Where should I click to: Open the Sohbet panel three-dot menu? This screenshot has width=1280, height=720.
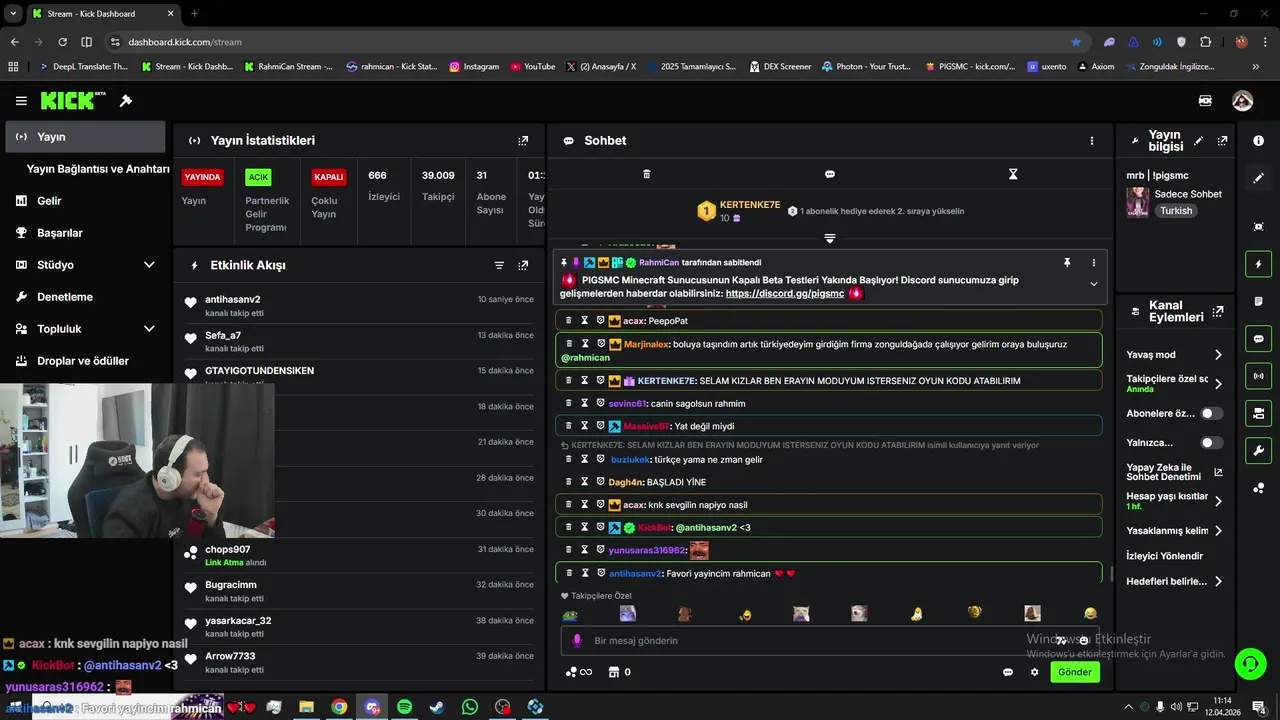1092,141
